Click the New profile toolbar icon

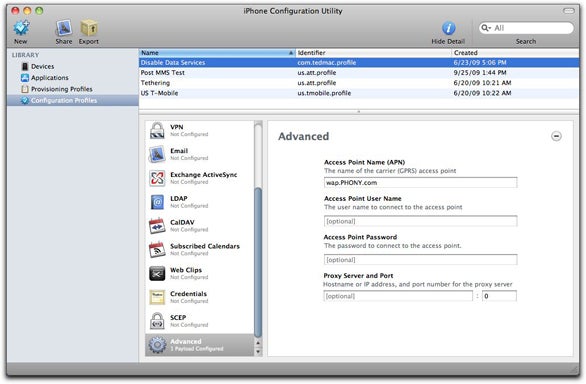point(21,28)
